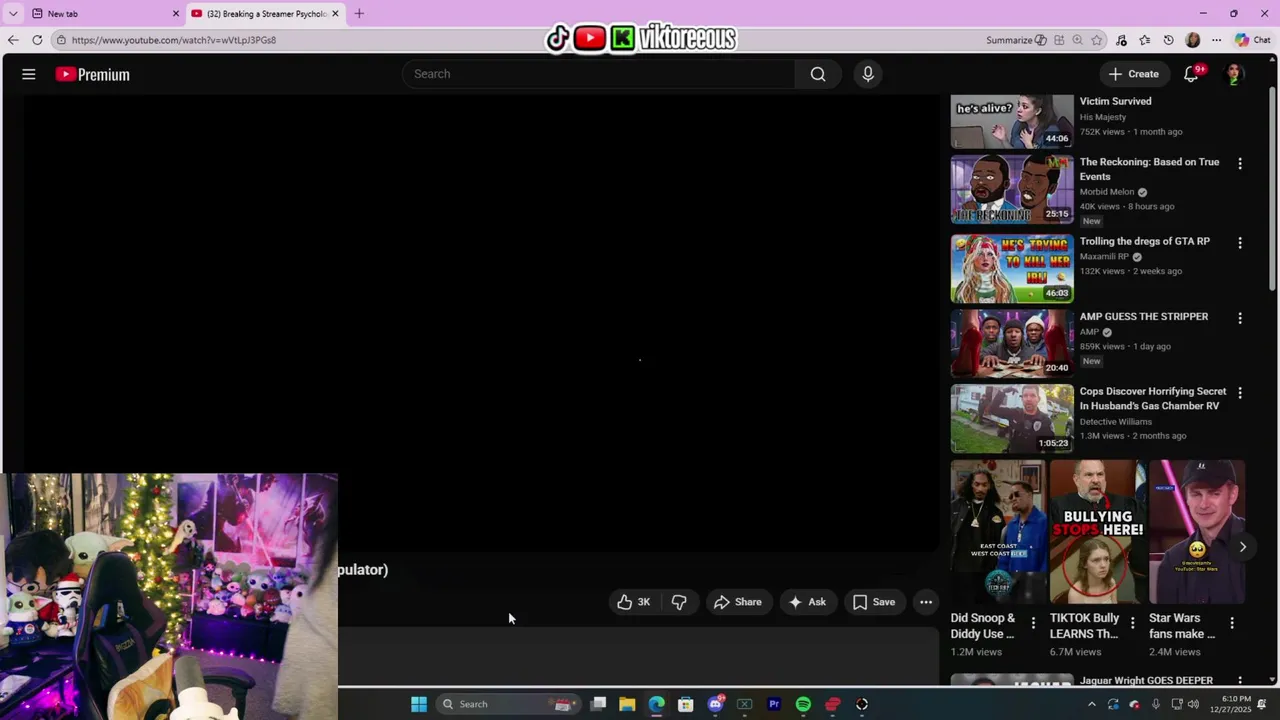Start voice search with the microphone icon
This screenshot has height=720, width=1280.
click(x=868, y=74)
